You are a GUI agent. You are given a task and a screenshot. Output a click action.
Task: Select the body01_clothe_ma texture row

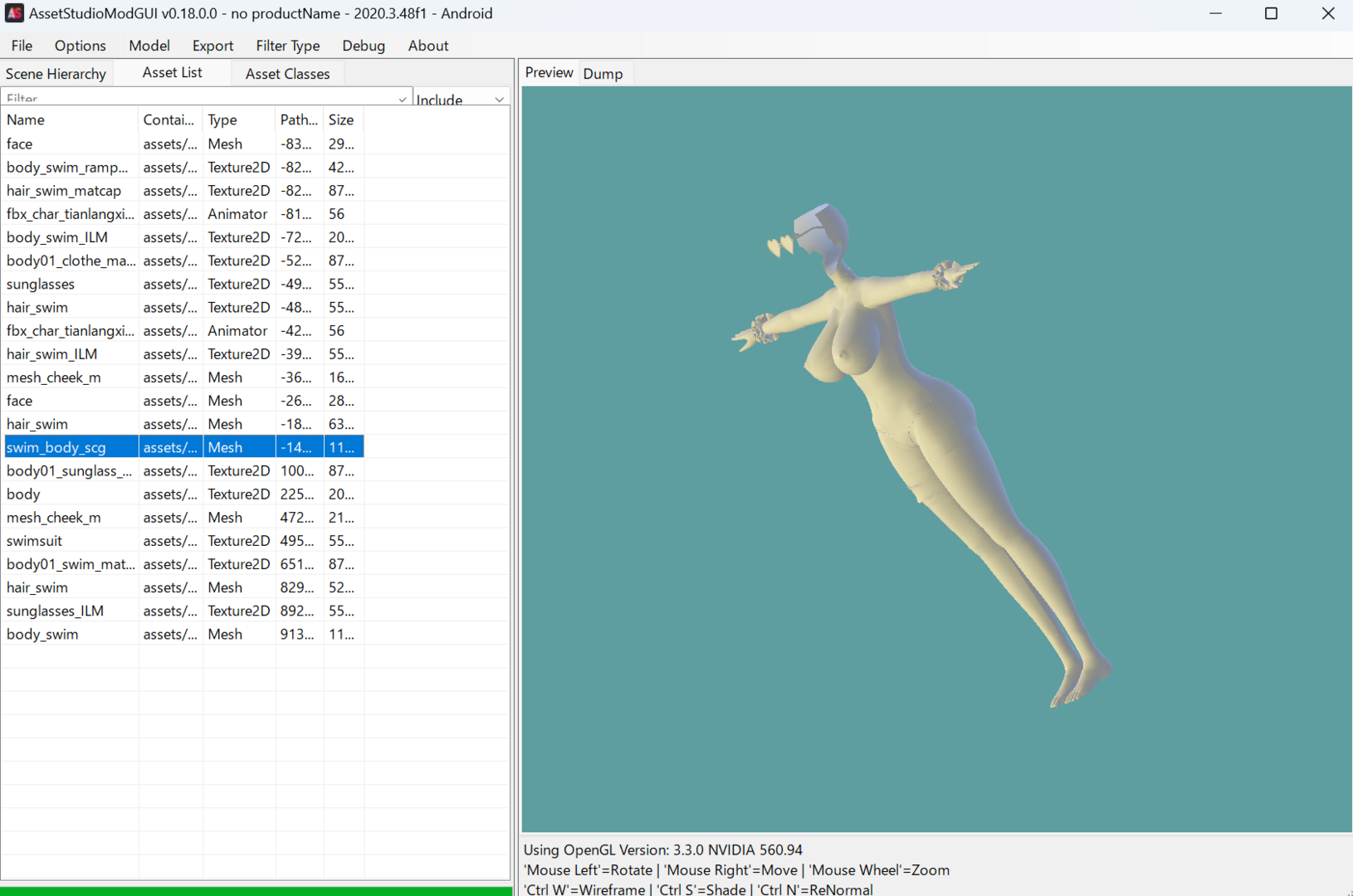pos(183,261)
